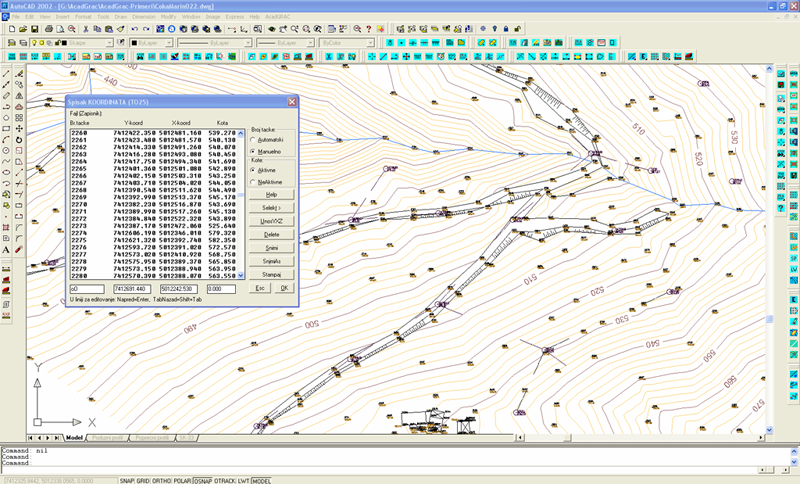Select the Line draw tool
This screenshot has height=484, width=800.
[6, 75]
